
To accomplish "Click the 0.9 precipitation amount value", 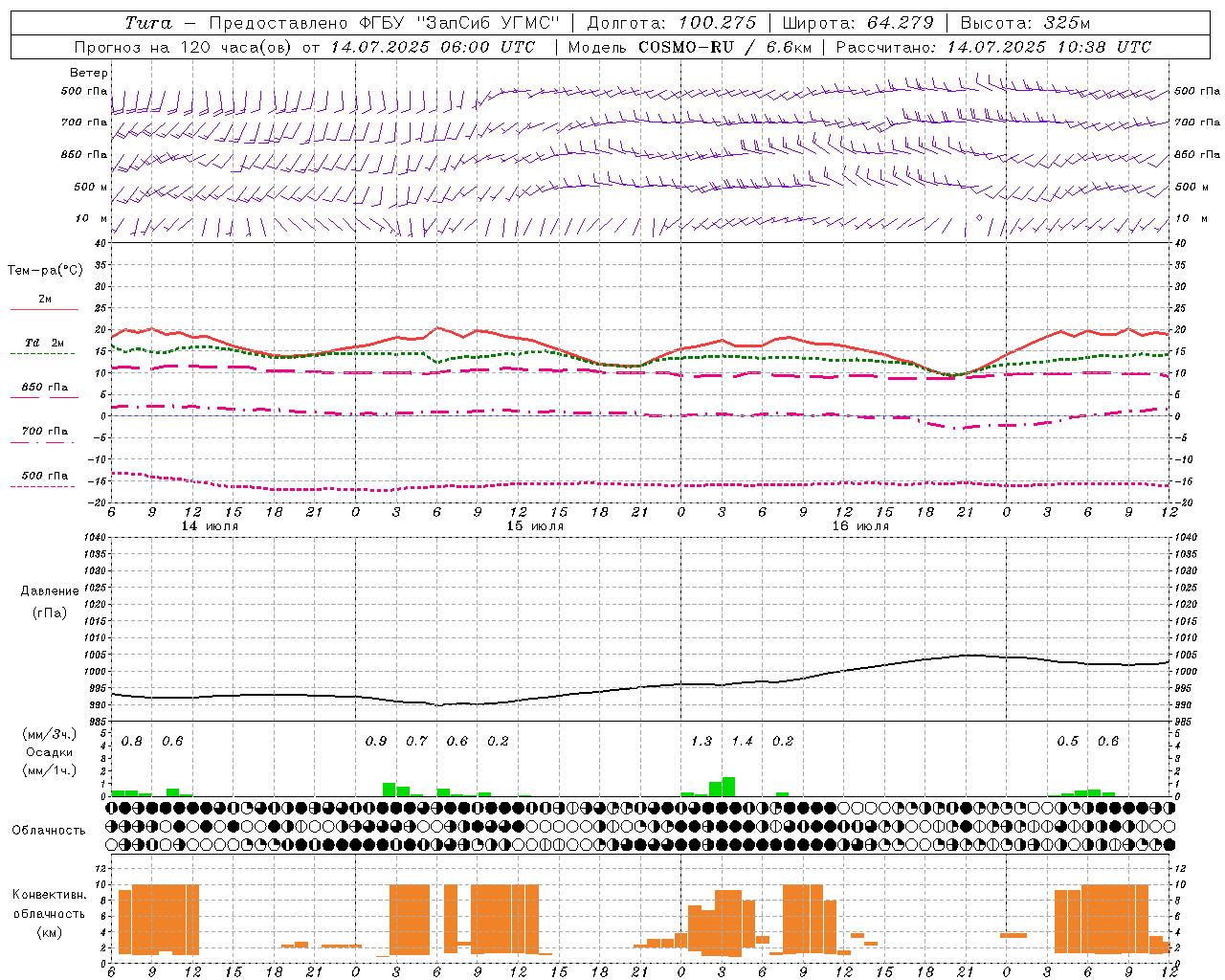I will point(376,742).
